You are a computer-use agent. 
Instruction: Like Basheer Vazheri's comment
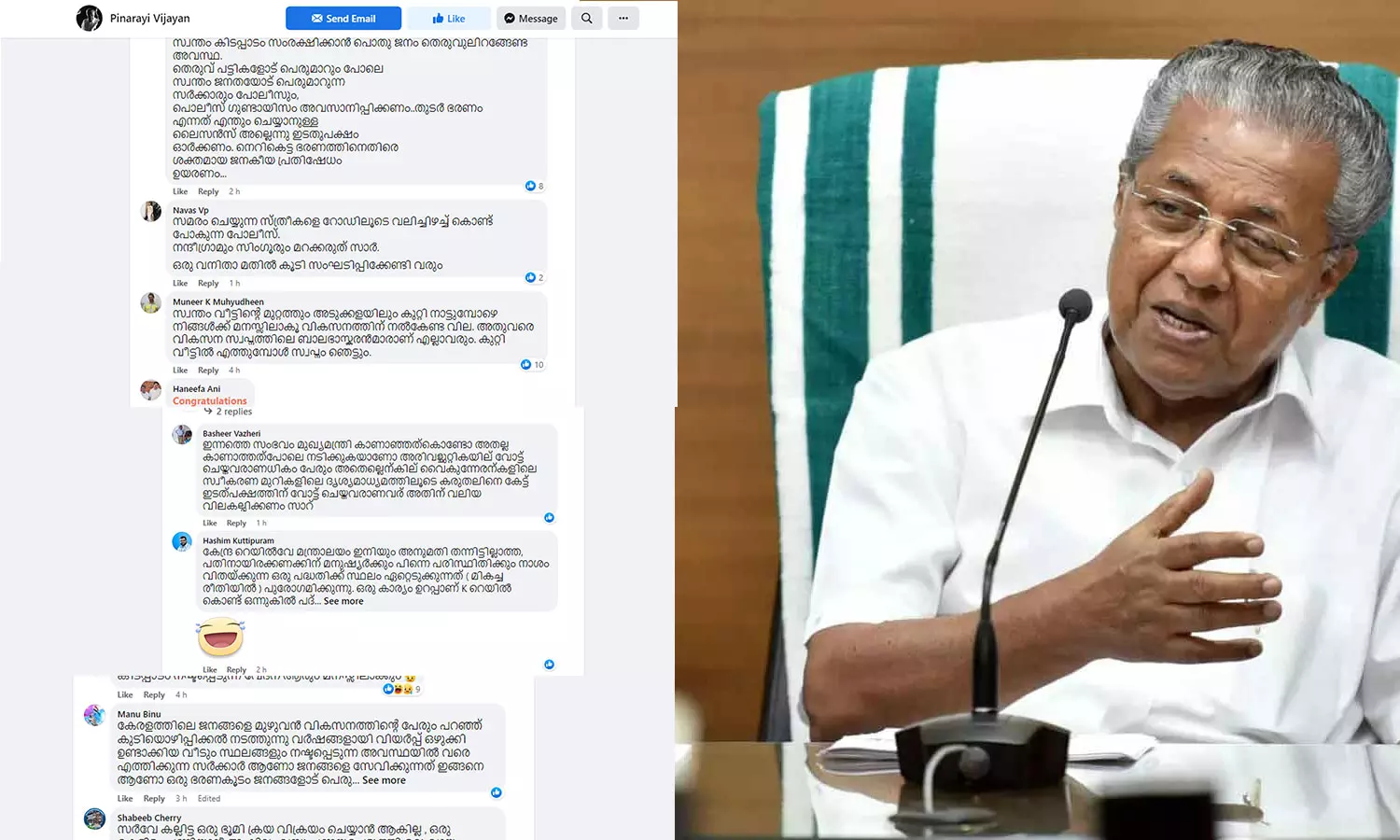tap(210, 524)
